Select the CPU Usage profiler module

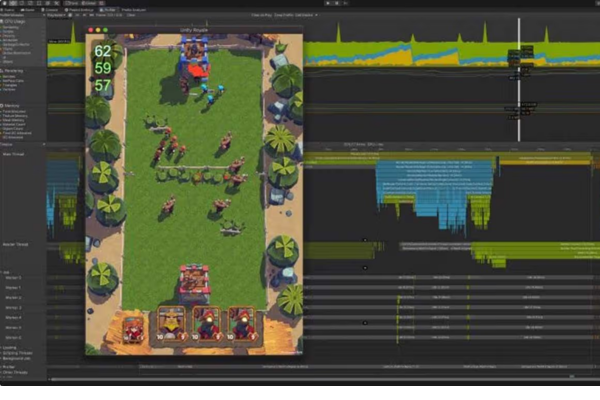(20, 22)
